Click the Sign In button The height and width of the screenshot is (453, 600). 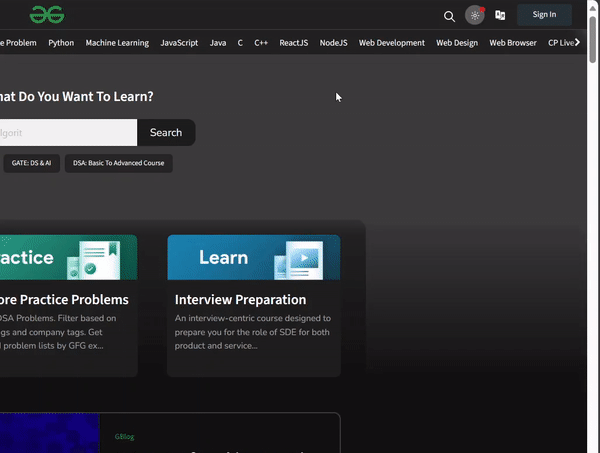click(544, 15)
